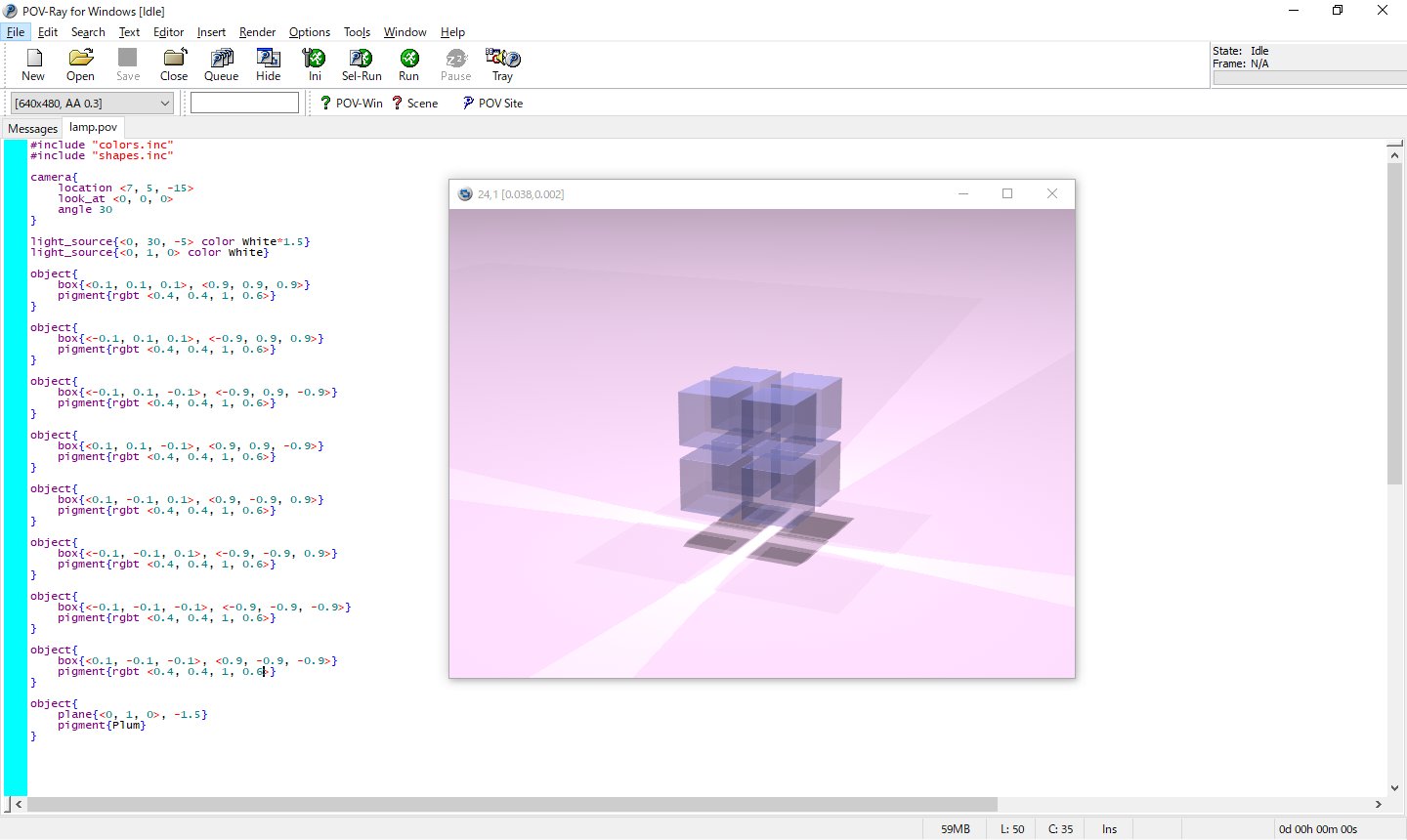
Task: Click the editor's vertical scrollbar down arrow
Action: [1394, 788]
